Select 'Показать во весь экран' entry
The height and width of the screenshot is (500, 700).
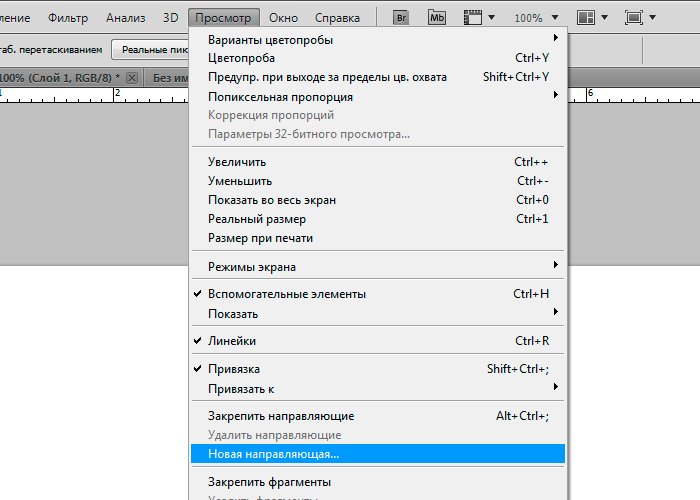click(x=272, y=200)
